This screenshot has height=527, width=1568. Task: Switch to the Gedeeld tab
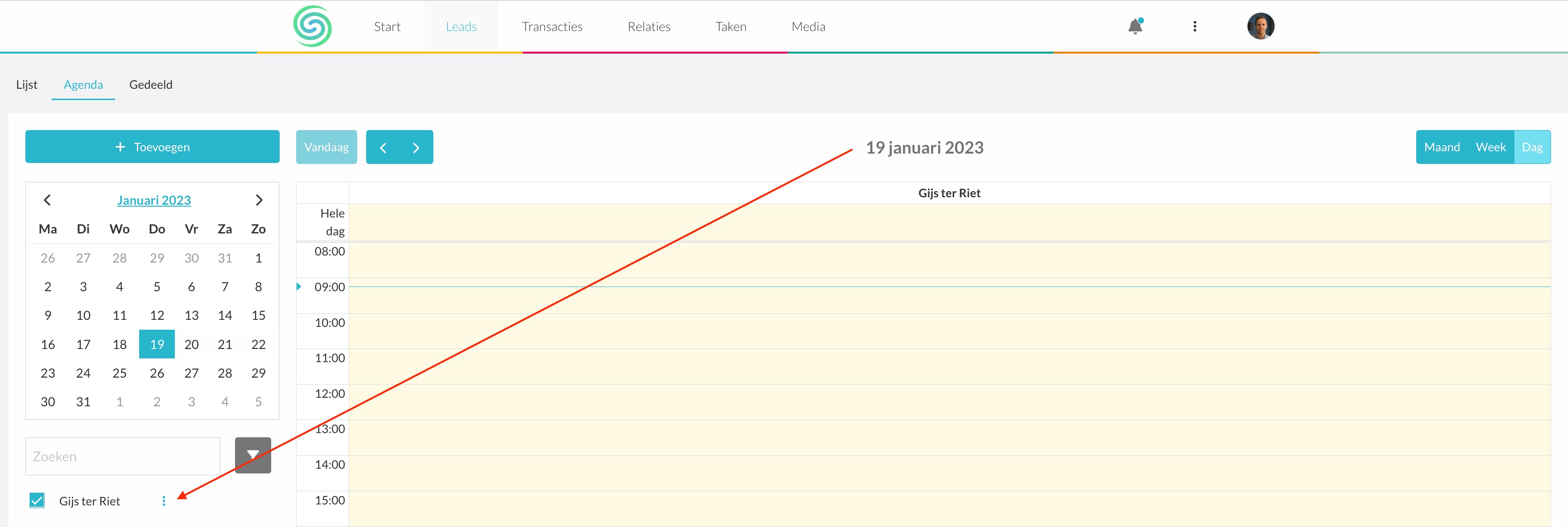click(x=151, y=85)
